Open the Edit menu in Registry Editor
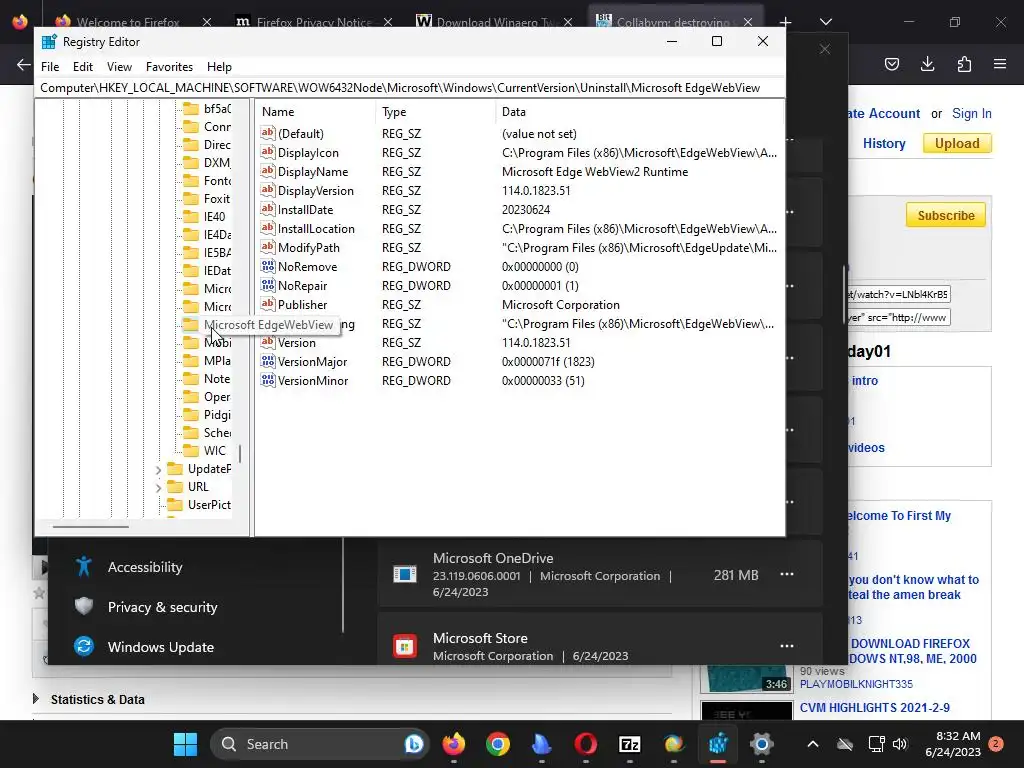The height and width of the screenshot is (768, 1024). click(x=82, y=67)
